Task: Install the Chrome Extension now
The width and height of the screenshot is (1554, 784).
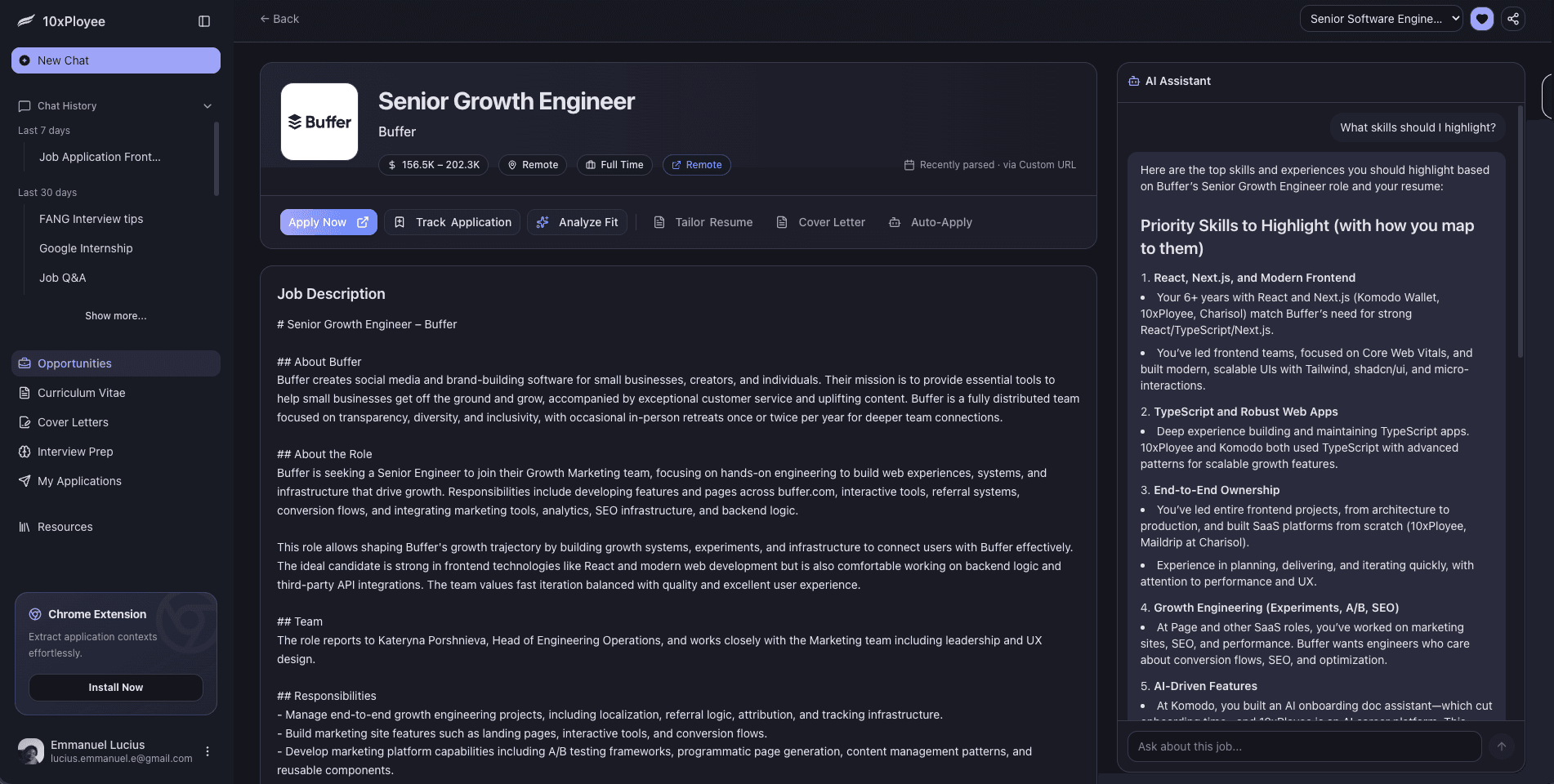Action: click(116, 688)
